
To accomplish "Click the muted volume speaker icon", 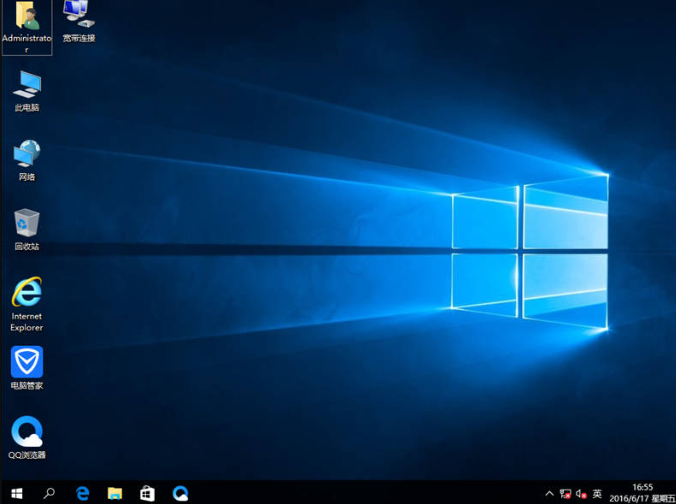I will [581, 494].
